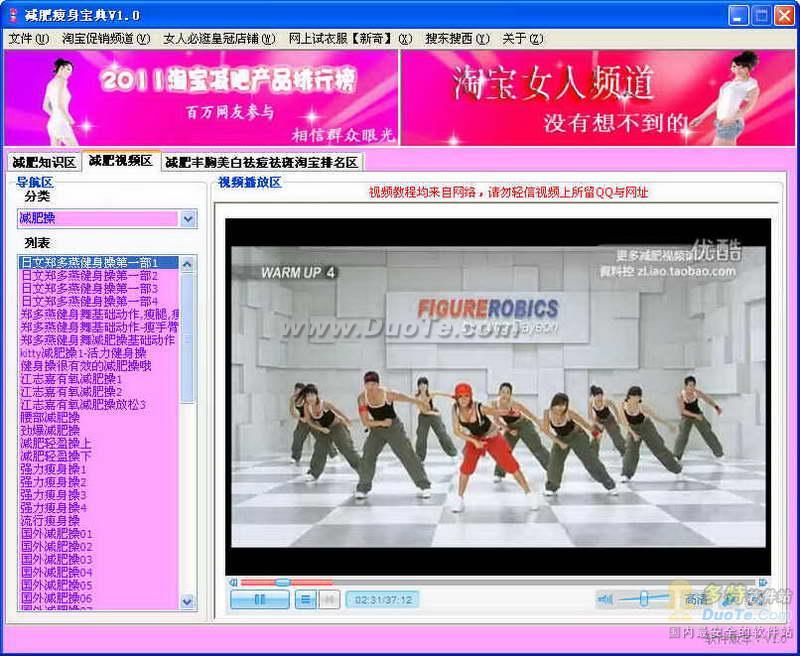Select list item 日文郑多燕健身操第一部1
The width and height of the screenshot is (800, 656).
[98, 263]
